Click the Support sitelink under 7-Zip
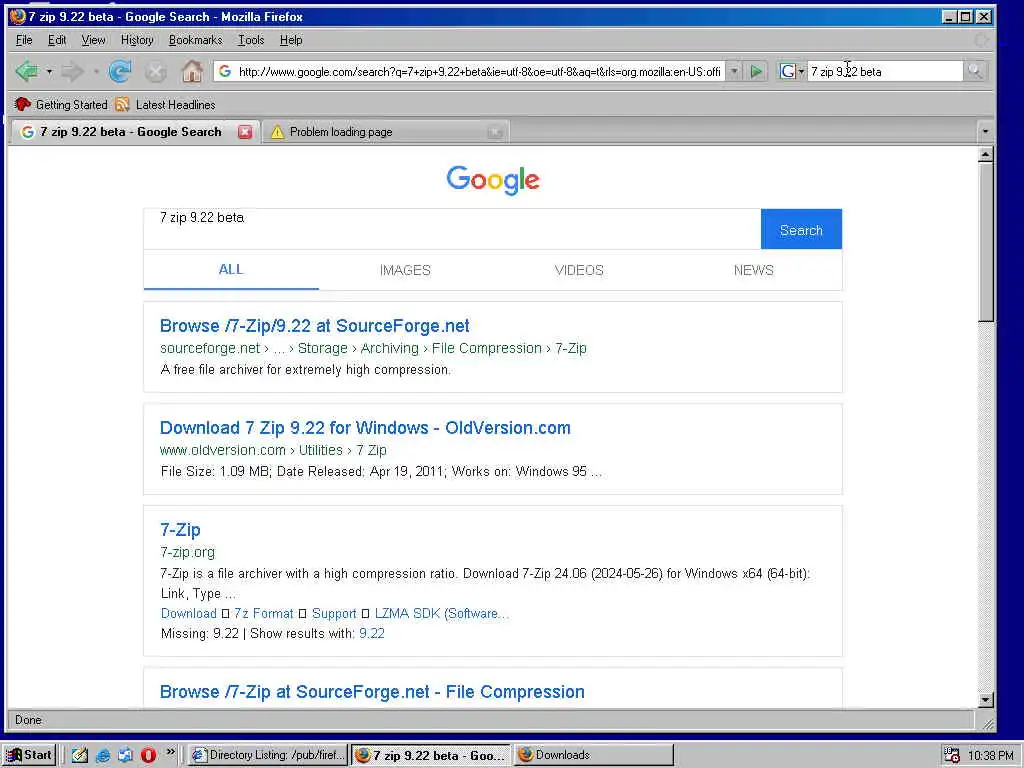 click(334, 613)
